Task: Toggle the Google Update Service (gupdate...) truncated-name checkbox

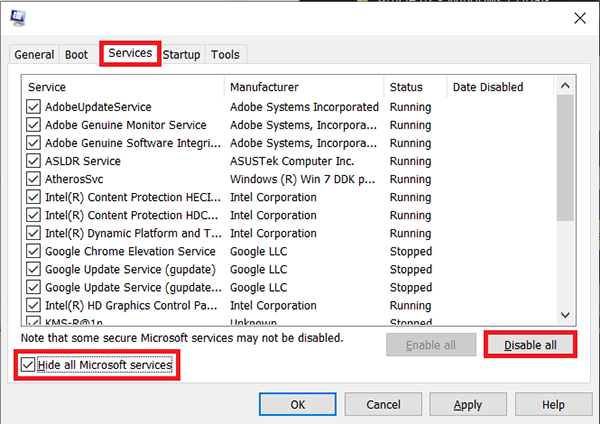Action: tap(33, 287)
